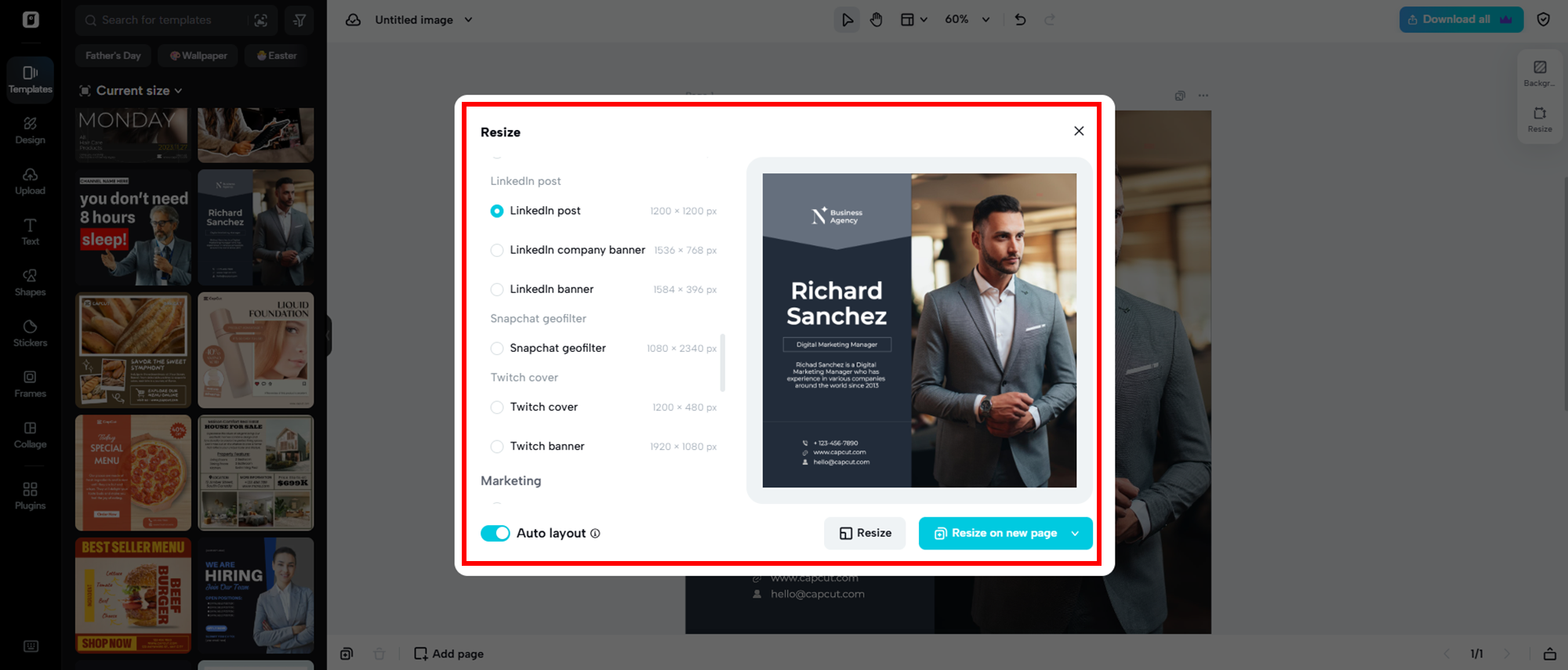Turn off the Auto layout switch

tap(495, 534)
